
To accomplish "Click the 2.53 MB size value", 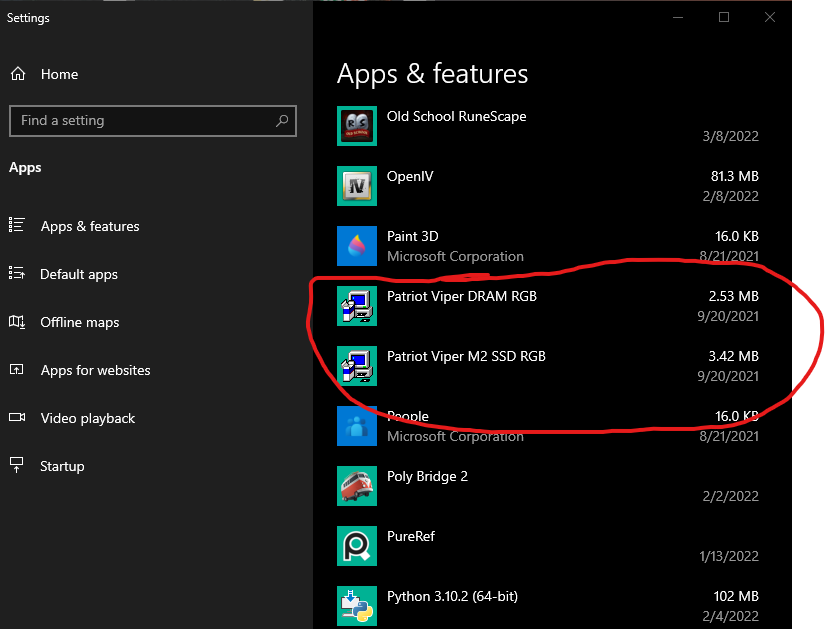I will [733, 296].
